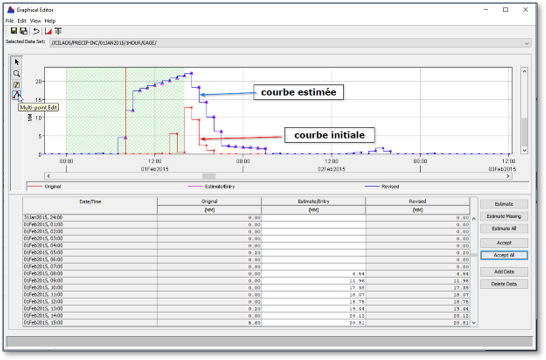The image size is (546, 360).
Task: Click the tabulate table toolbar icon
Action: point(58,31)
